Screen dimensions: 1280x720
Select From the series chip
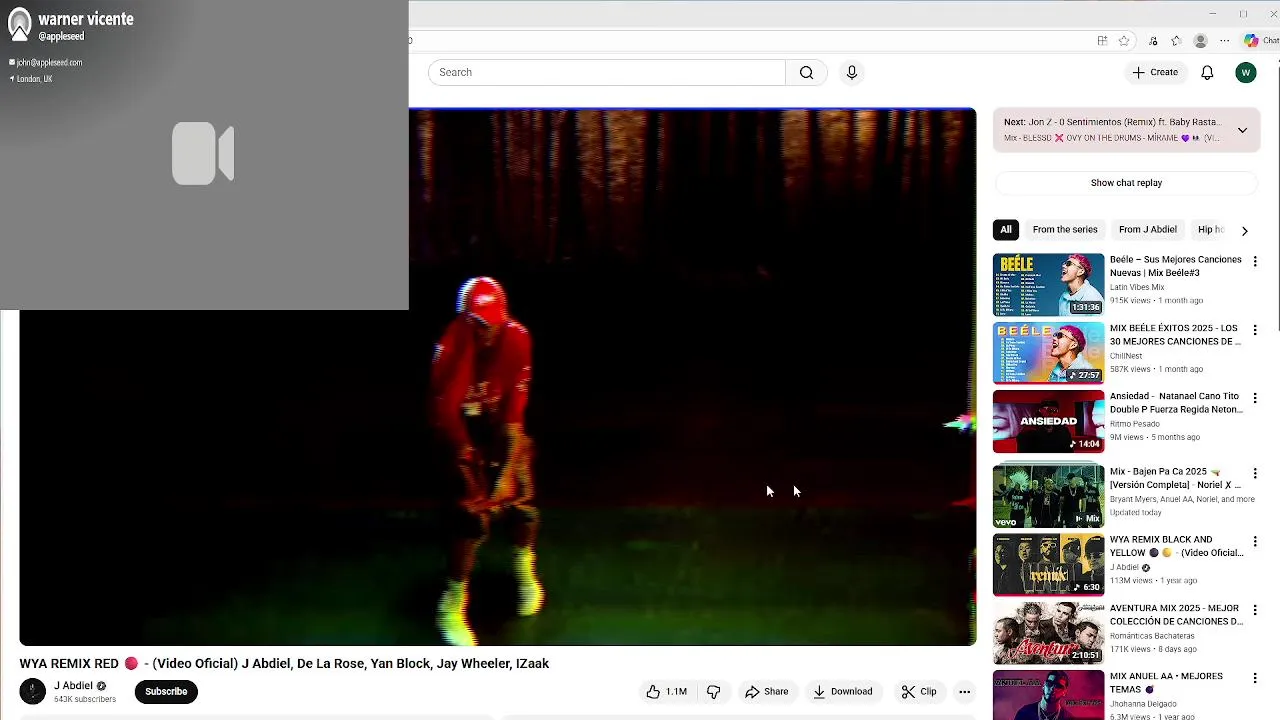[x=1065, y=230]
